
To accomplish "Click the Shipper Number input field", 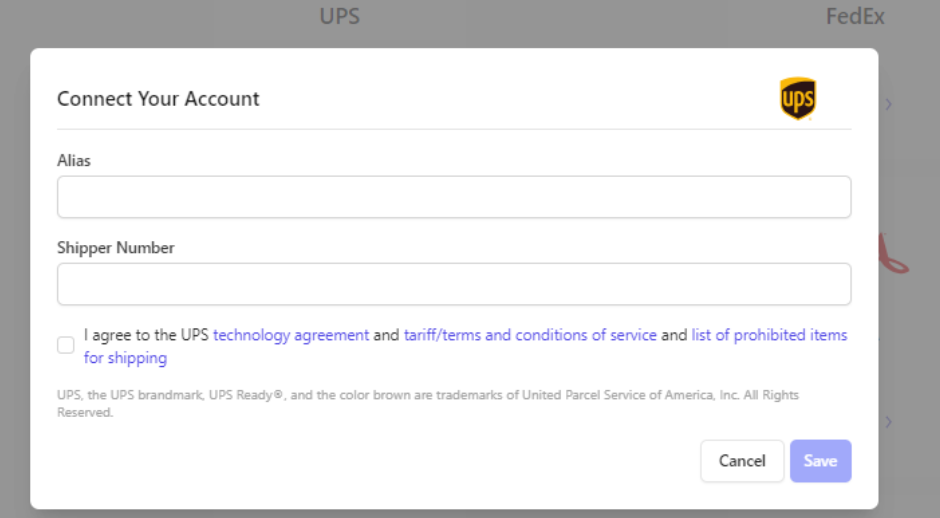I will coord(454,284).
